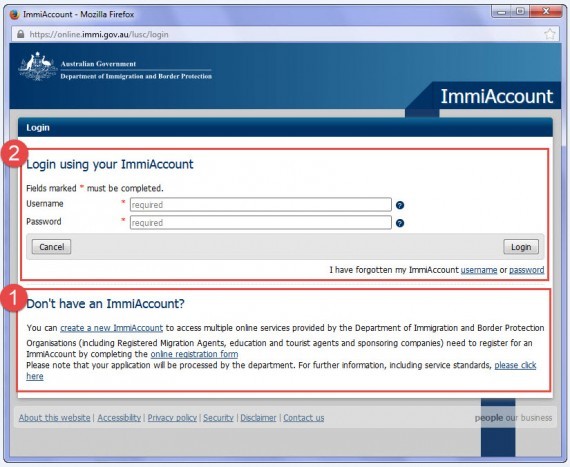Image resolution: width=570 pixels, height=467 pixels.
Task: Click the Password help question-mark icon
Action: pyautogui.click(x=400, y=223)
